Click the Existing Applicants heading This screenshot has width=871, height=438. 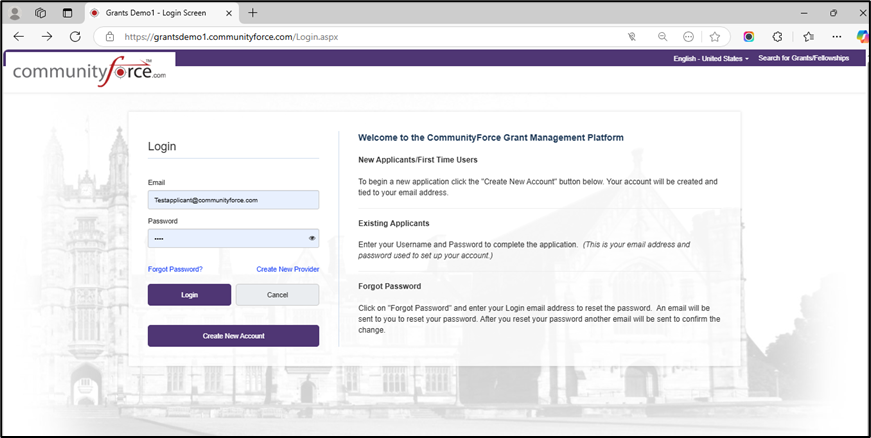click(394, 223)
